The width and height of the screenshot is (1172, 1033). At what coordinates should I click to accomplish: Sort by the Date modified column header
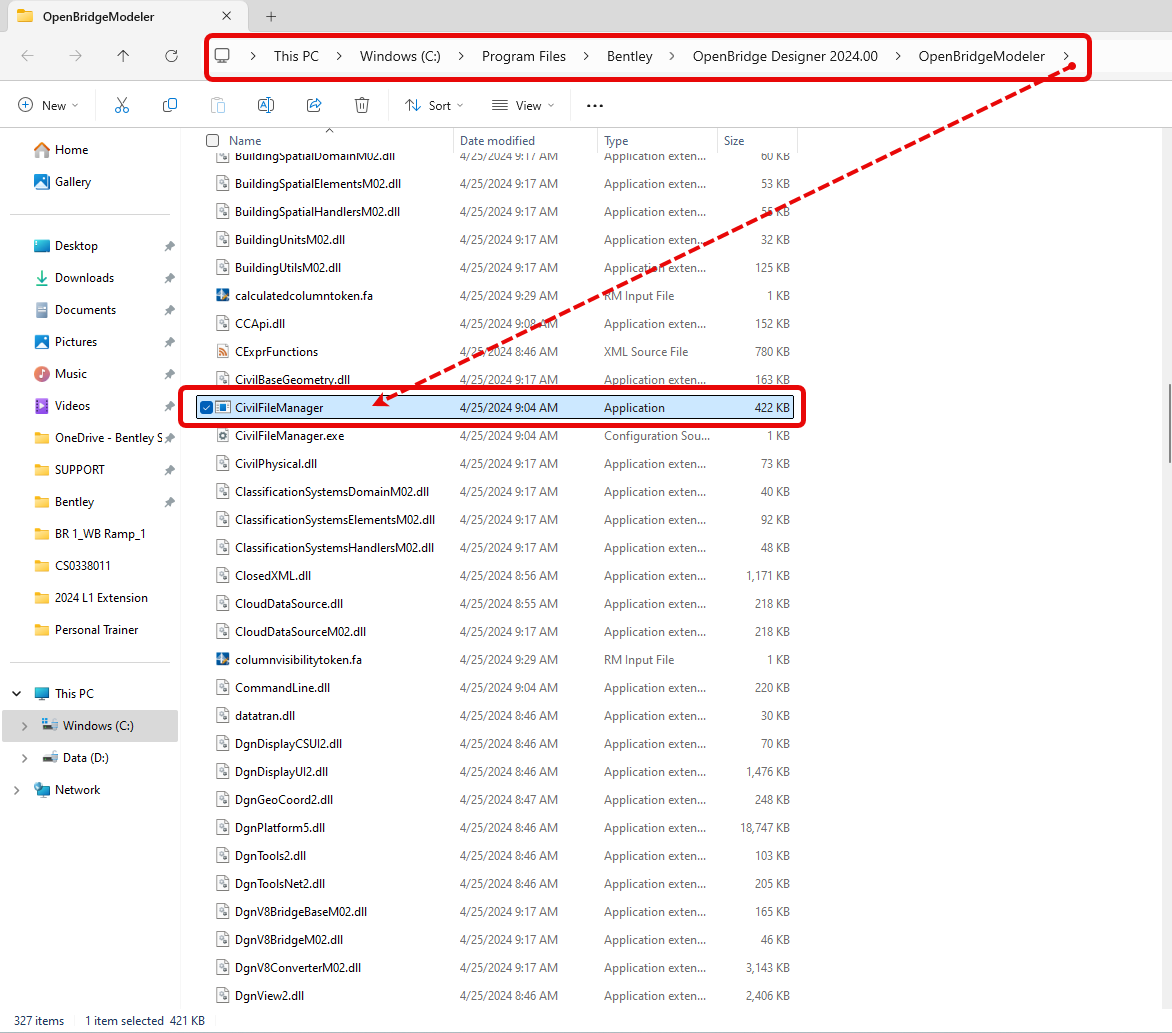click(497, 141)
